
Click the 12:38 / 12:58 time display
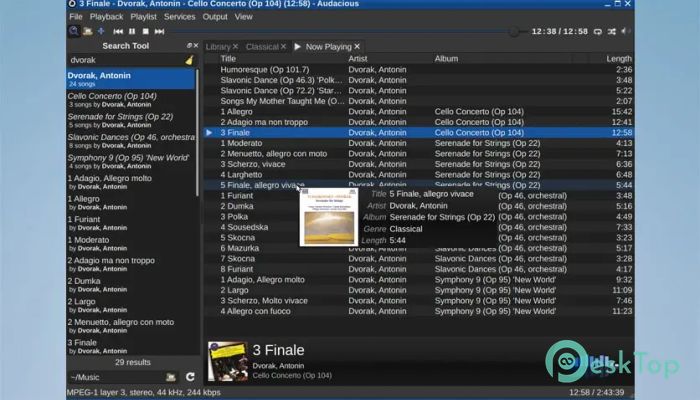pos(559,31)
